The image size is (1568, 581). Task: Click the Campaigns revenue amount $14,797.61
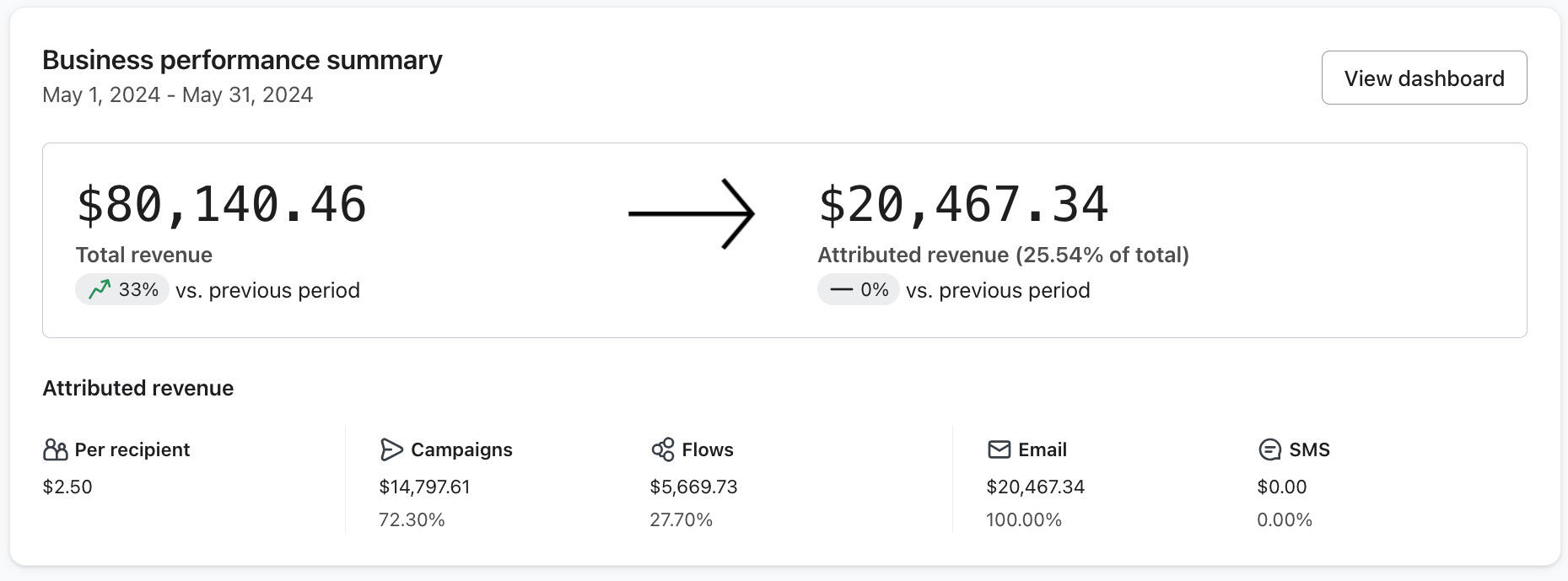click(424, 487)
